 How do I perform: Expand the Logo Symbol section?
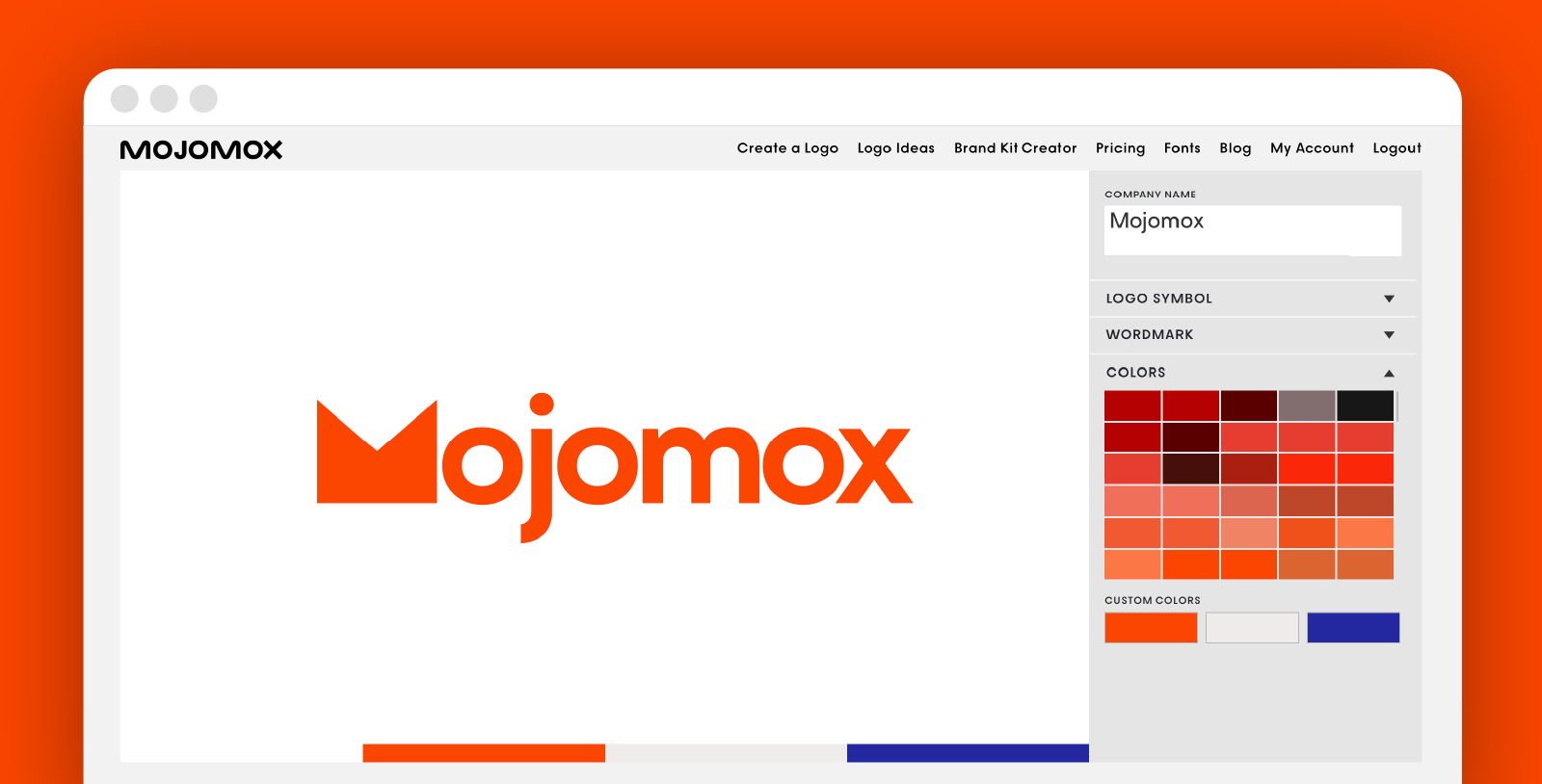tap(1253, 299)
